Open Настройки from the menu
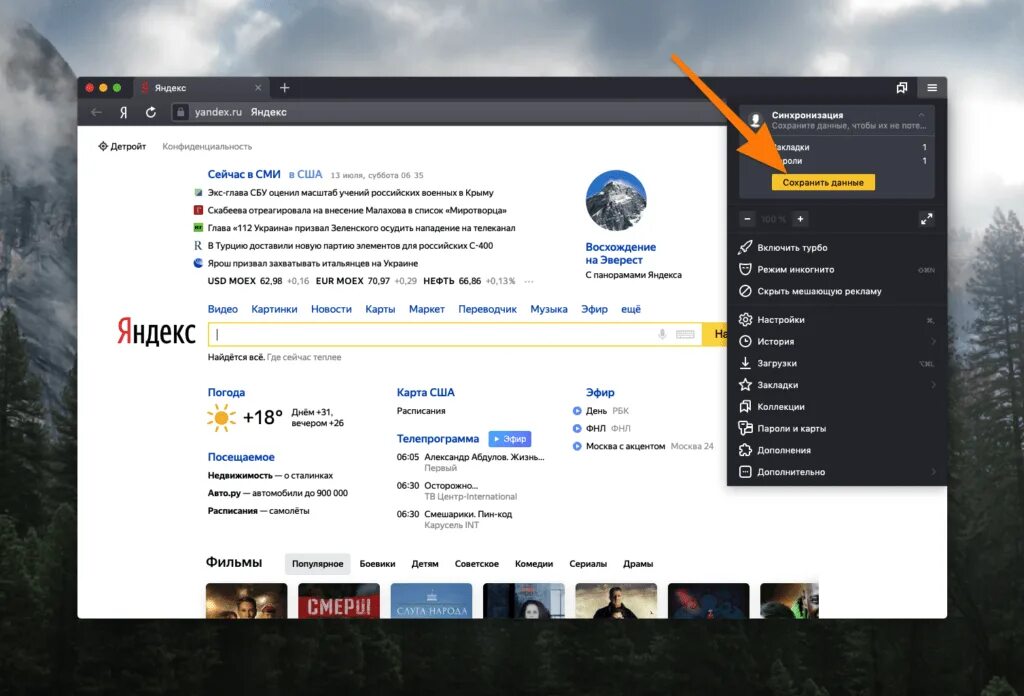This screenshot has height=696, width=1024. [837, 319]
